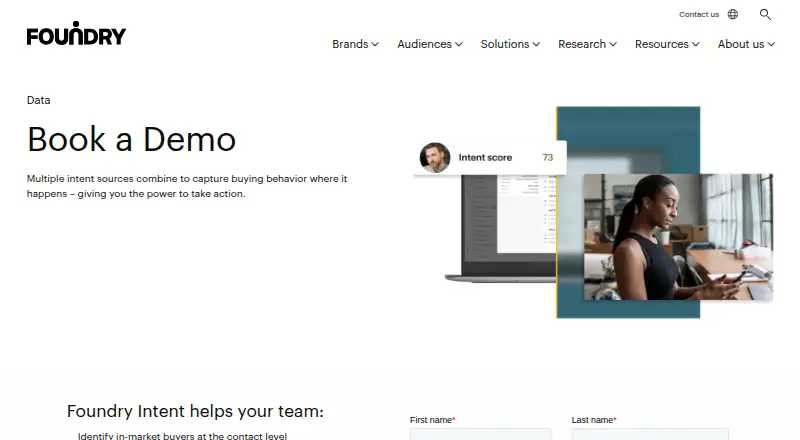The height and width of the screenshot is (440, 800).
Task: Click the Book a Demo heading
Action: (x=131, y=139)
